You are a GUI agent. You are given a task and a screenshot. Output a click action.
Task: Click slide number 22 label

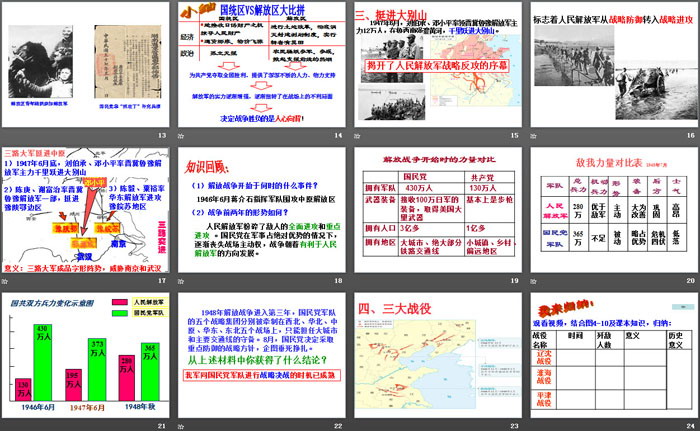(x=338, y=426)
